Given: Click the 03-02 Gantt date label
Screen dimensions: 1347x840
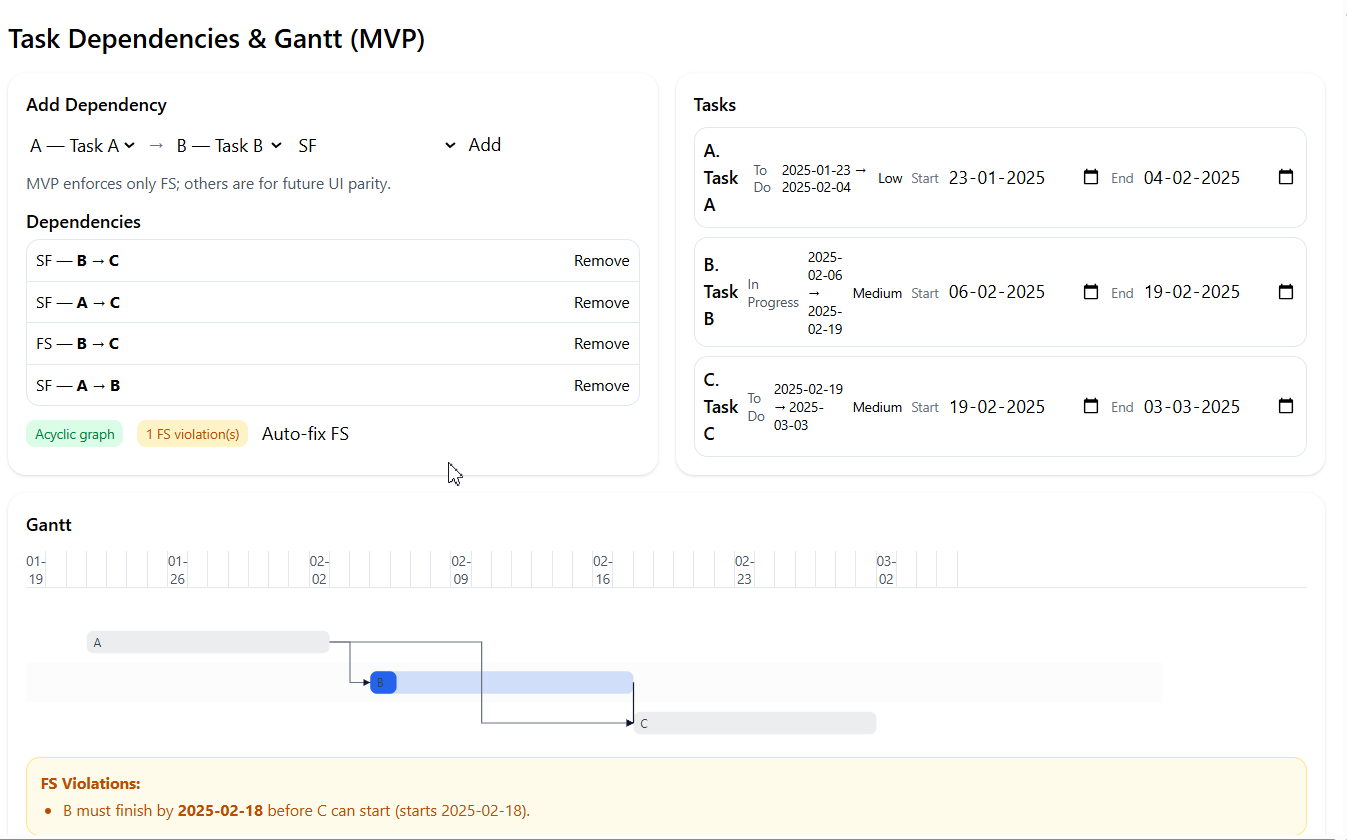Looking at the screenshot, I should pos(886,570).
